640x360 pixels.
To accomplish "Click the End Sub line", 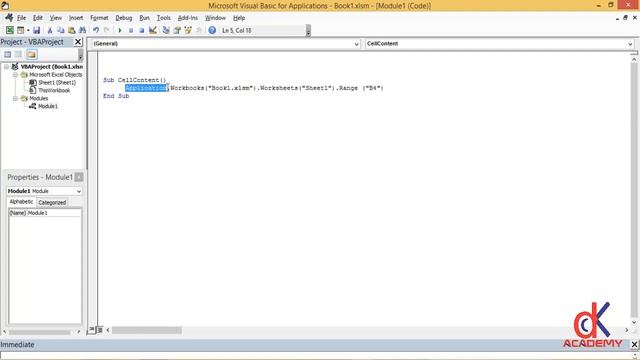I will tap(116, 96).
